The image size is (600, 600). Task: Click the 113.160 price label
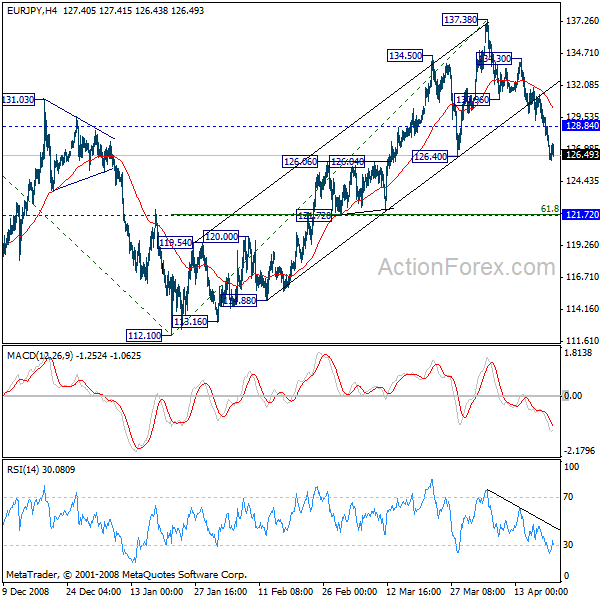pos(190,321)
